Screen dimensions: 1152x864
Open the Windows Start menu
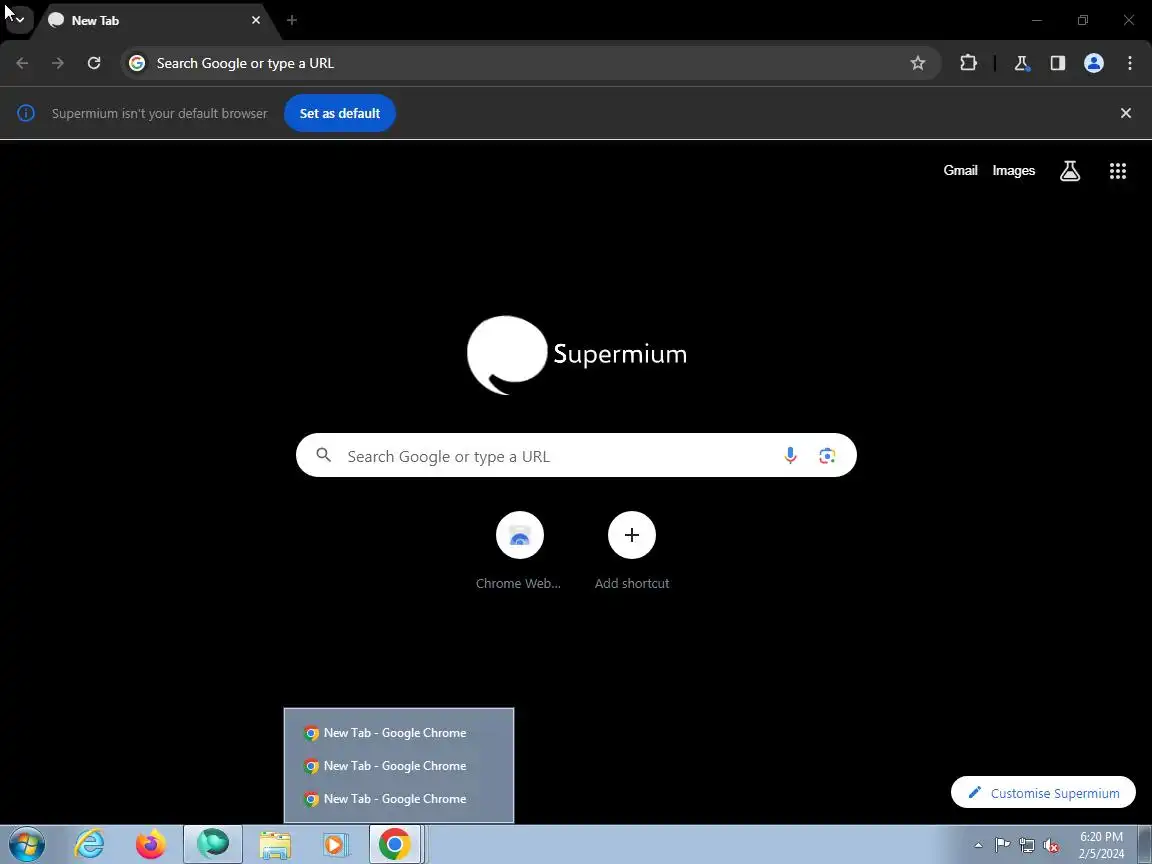click(26, 845)
